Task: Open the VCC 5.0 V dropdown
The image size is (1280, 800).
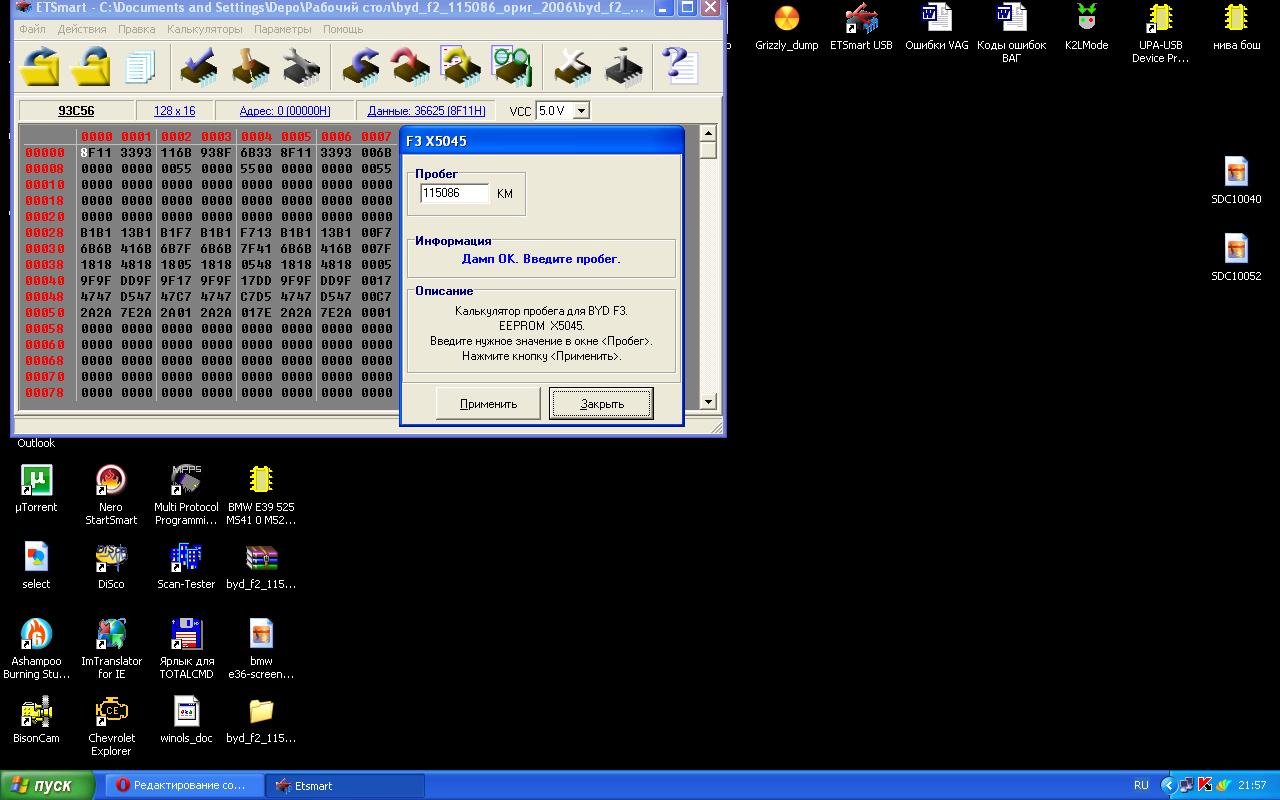Action: click(x=581, y=110)
